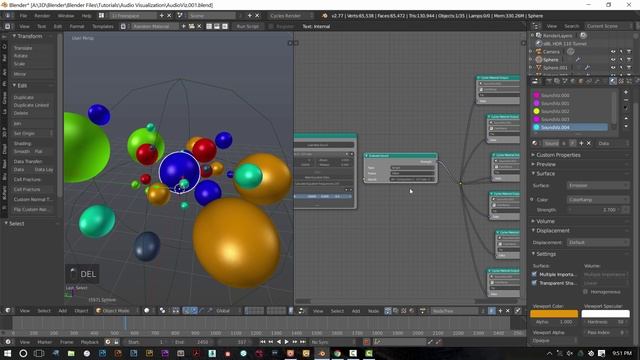Image resolution: width=640 pixels, height=360 pixels.
Task: Click Translate in the Transform panel
Action: click(33, 48)
